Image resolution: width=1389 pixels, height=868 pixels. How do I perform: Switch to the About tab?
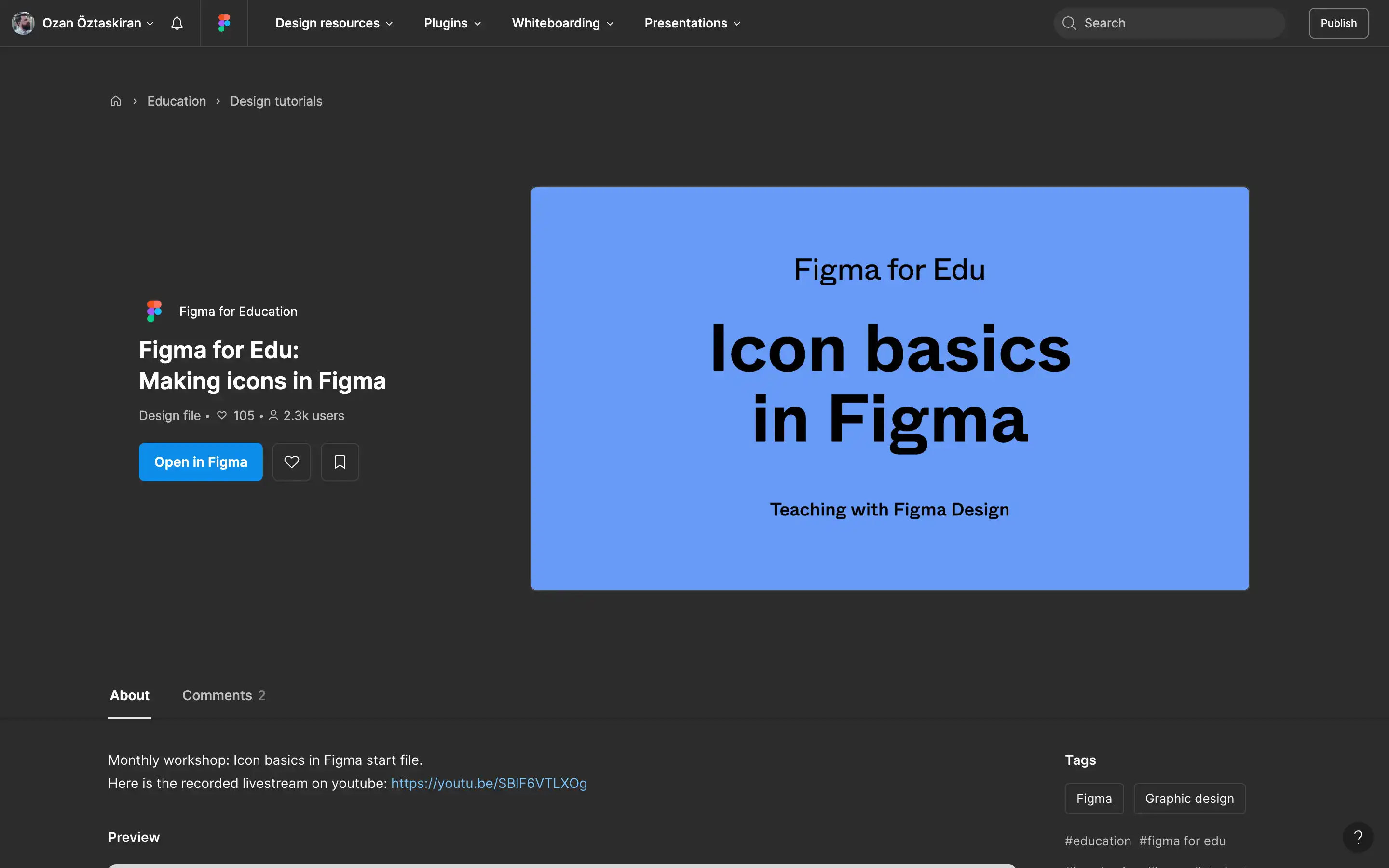tap(130, 695)
